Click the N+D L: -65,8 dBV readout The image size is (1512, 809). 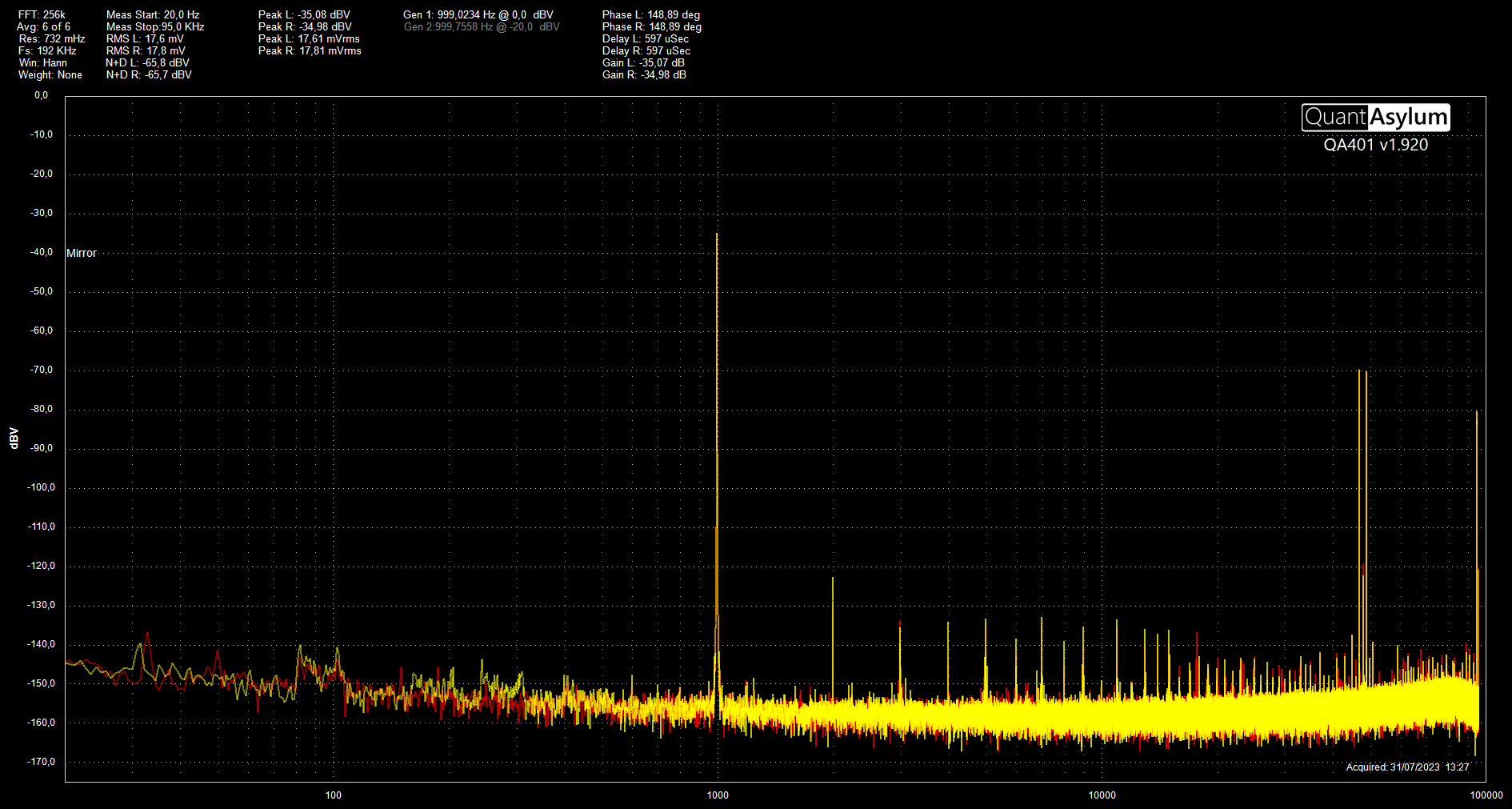[x=147, y=62]
